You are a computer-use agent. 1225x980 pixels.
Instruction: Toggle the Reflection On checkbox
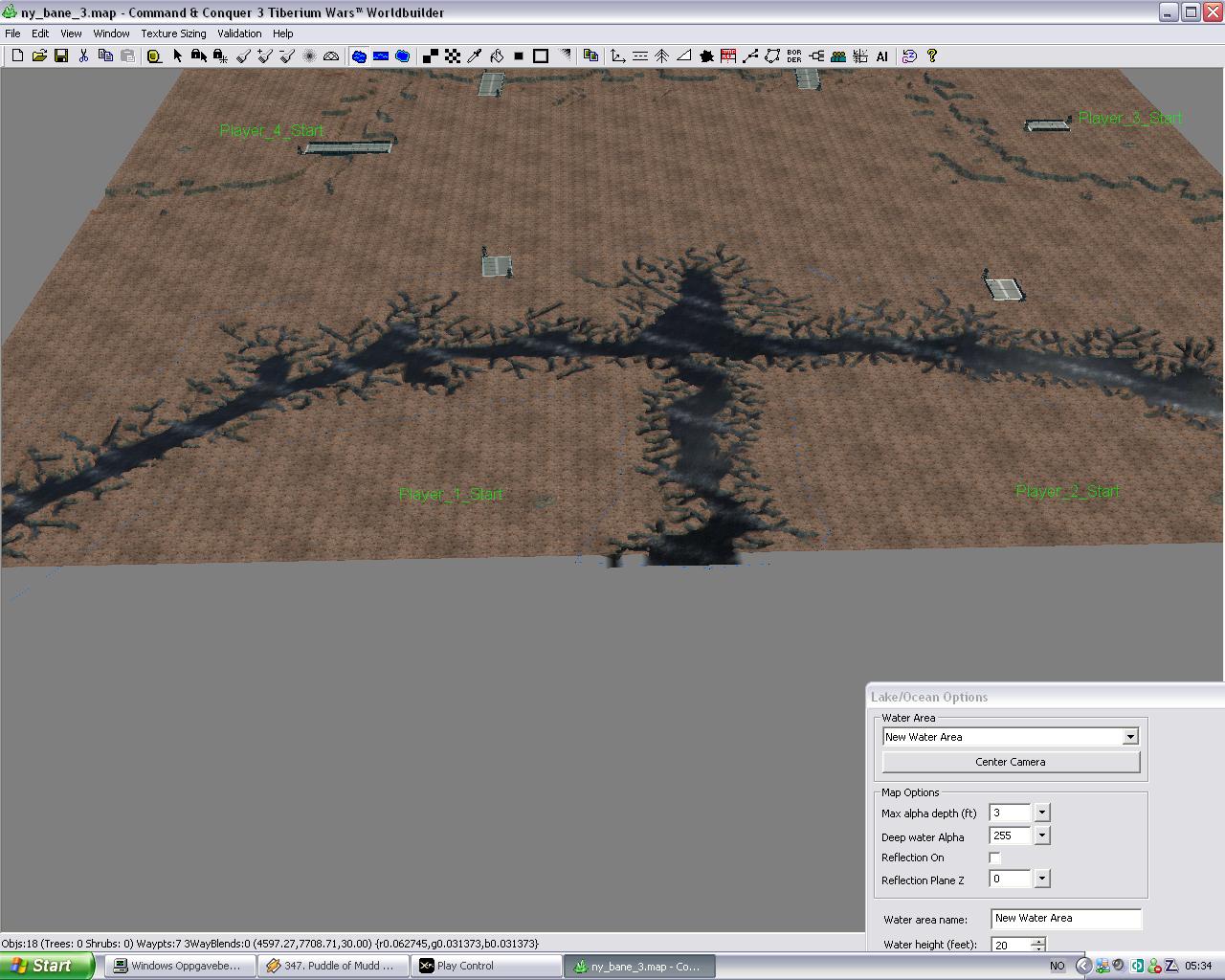pos(994,857)
